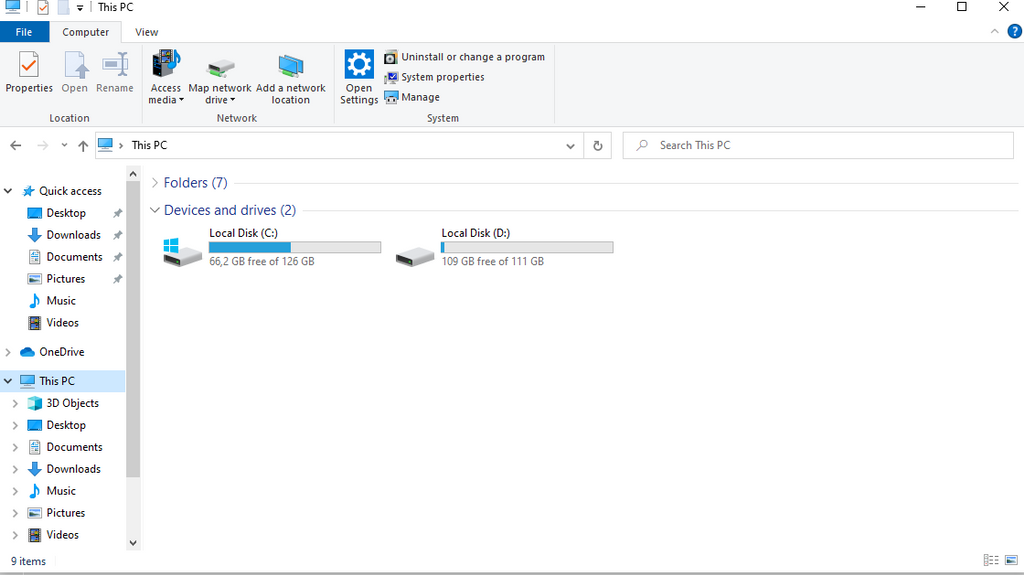Click Uninstall or change a program

(465, 57)
